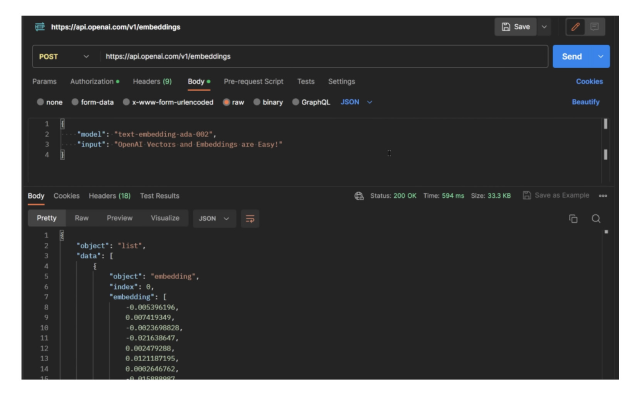This screenshot has height=397, width=640.
Task: Expand the Send button dropdown arrow
Action: click(601, 57)
